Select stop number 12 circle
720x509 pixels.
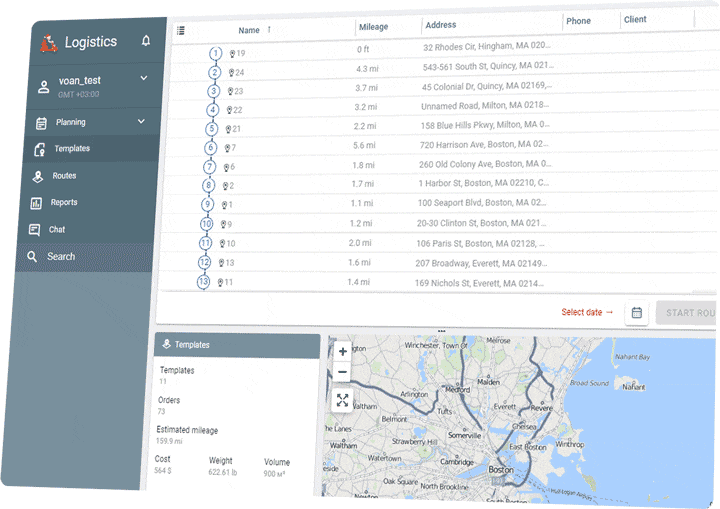[204, 262]
